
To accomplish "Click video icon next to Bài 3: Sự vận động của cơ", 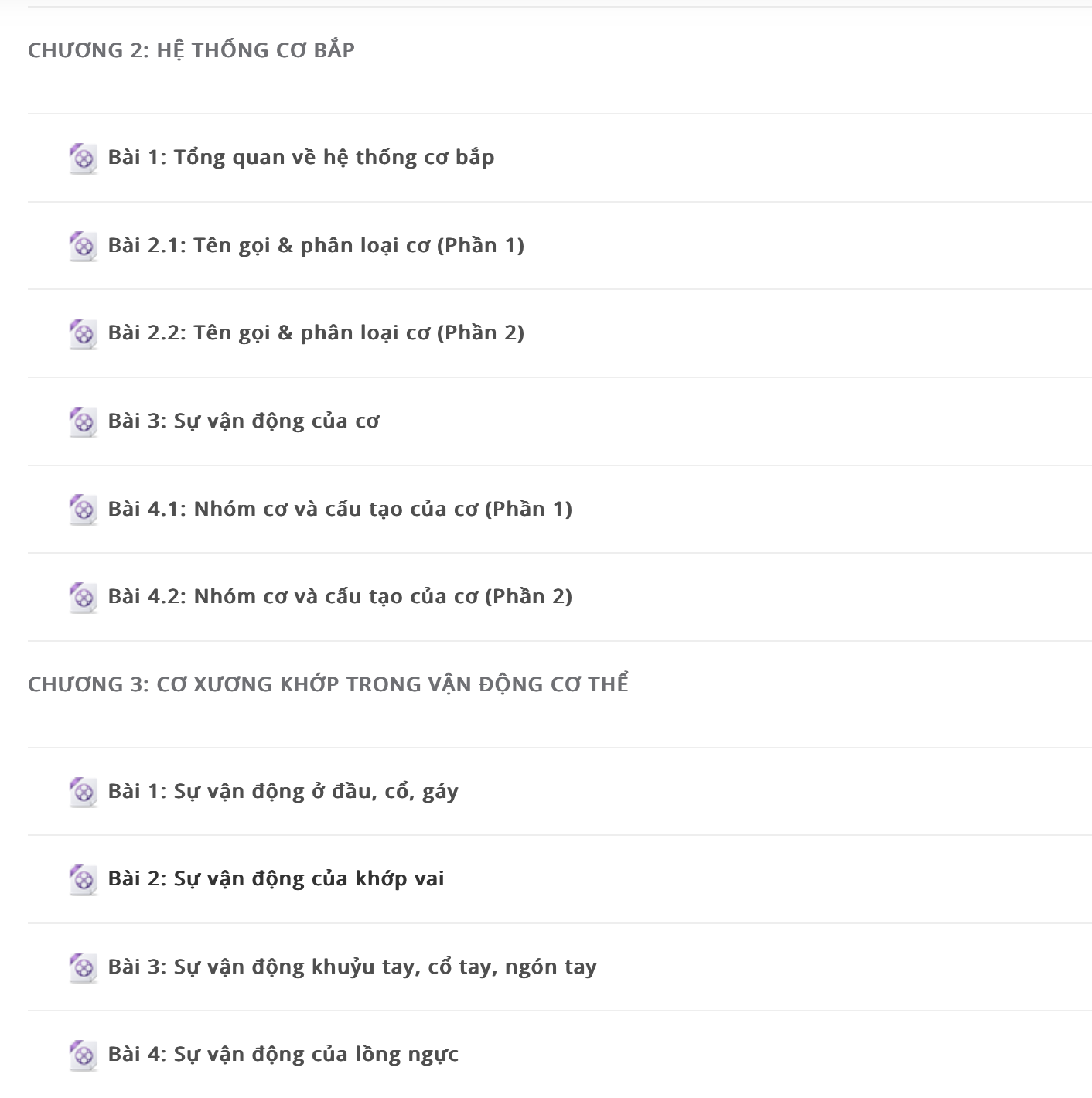I will [x=83, y=421].
